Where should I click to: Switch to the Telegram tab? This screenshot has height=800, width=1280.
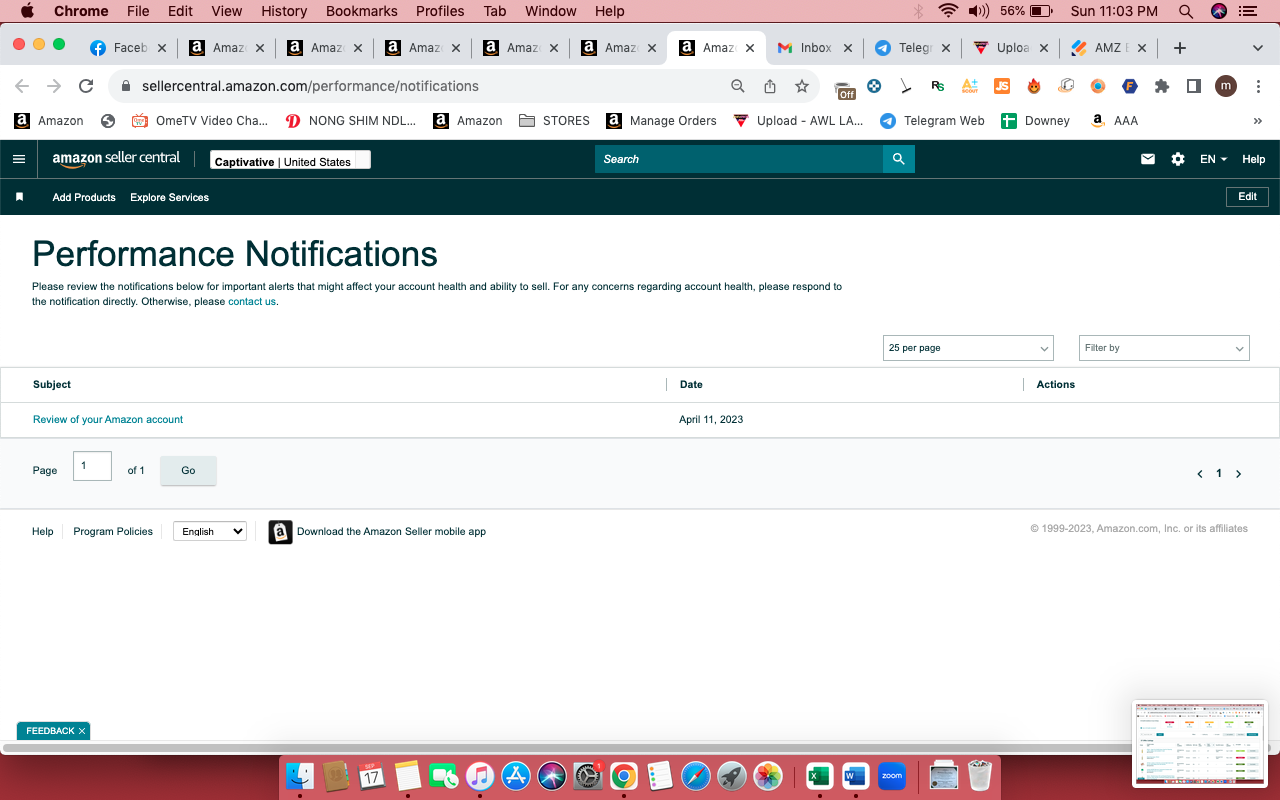tap(912, 48)
